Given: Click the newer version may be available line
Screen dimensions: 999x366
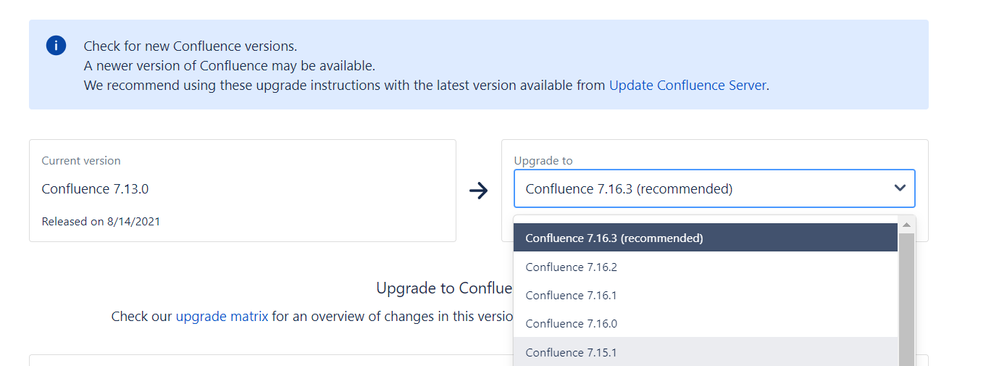Looking at the screenshot, I should click(x=229, y=66).
